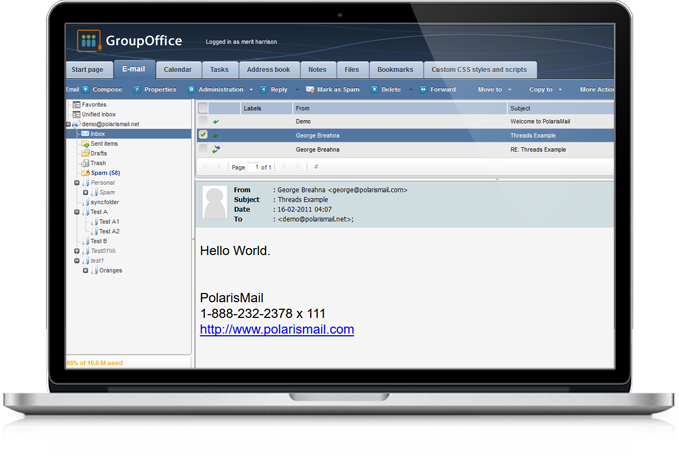Image resolution: width=679 pixels, height=456 pixels.
Task: Click the Sent items folder icon
Action: pos(85,144)
